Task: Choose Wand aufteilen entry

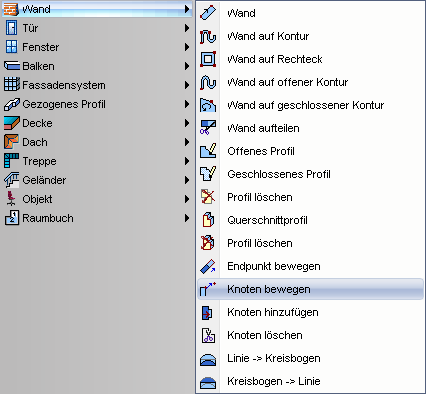Action: coord(310,128)
